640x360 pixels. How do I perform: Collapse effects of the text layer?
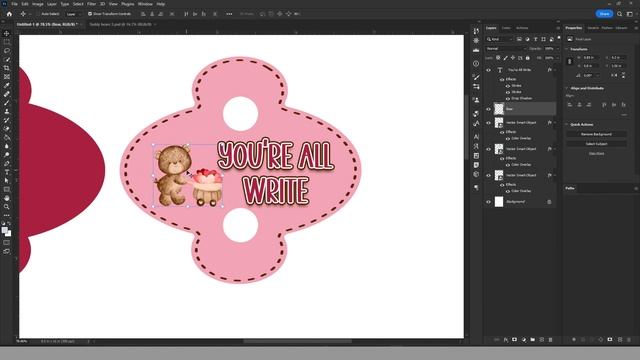(x=555, y=70)
